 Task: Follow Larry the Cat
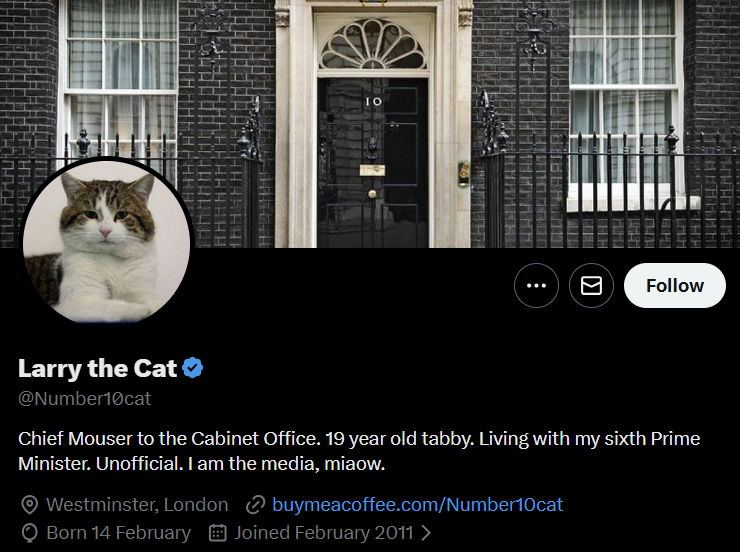(x=675, y=286)
